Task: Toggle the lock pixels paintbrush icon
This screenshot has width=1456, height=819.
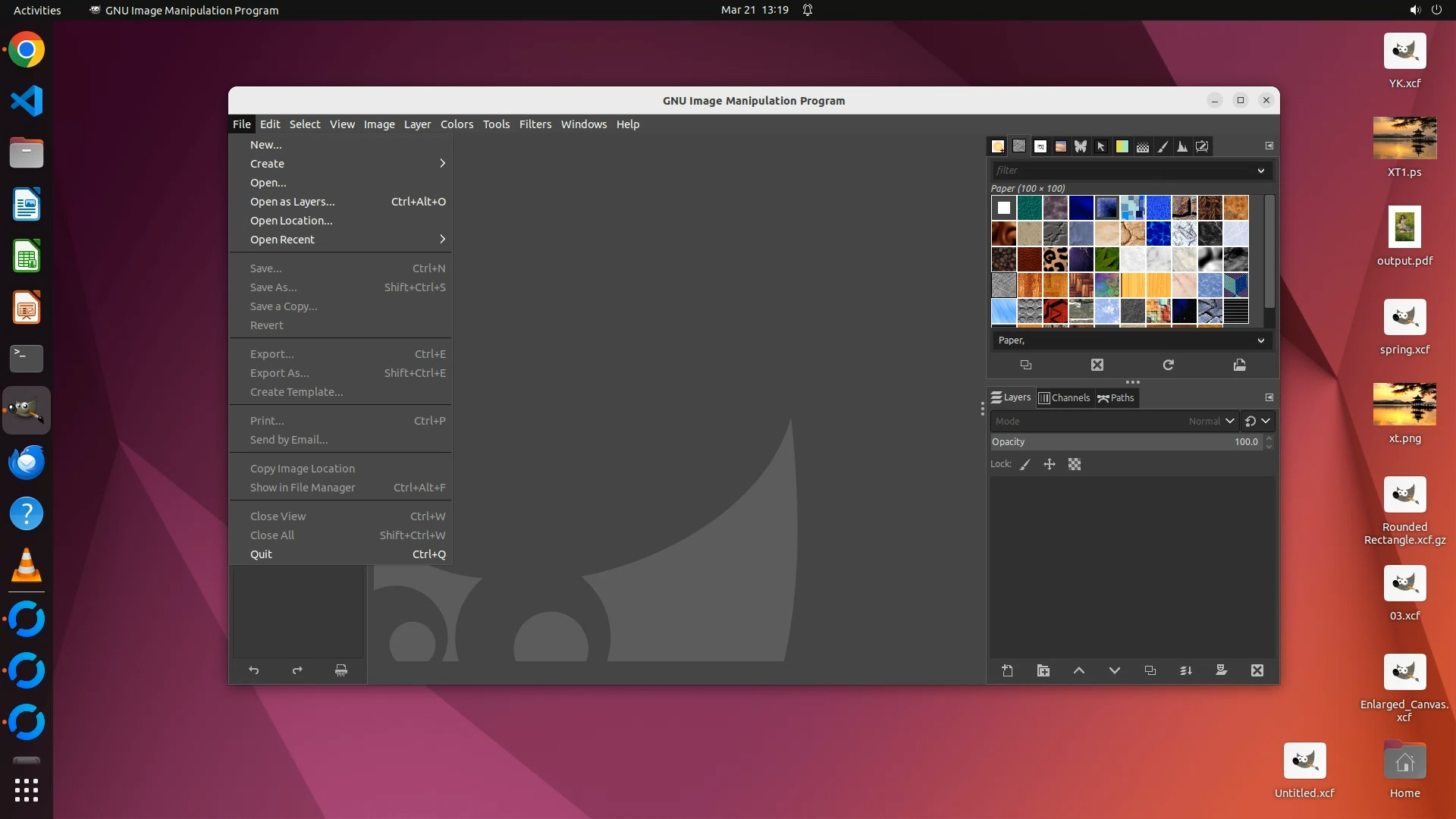Action: click(x=1025, y=464)
